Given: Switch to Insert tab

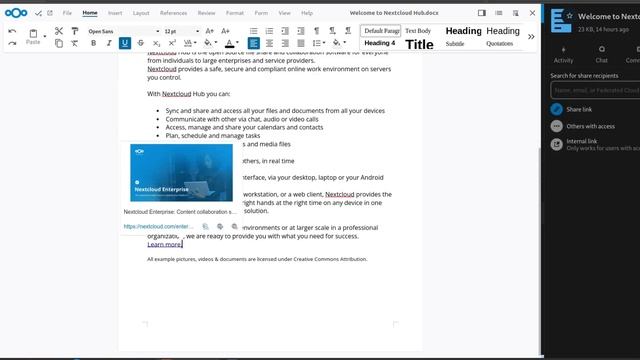Looking at the screenshot, I should point(115,13).
